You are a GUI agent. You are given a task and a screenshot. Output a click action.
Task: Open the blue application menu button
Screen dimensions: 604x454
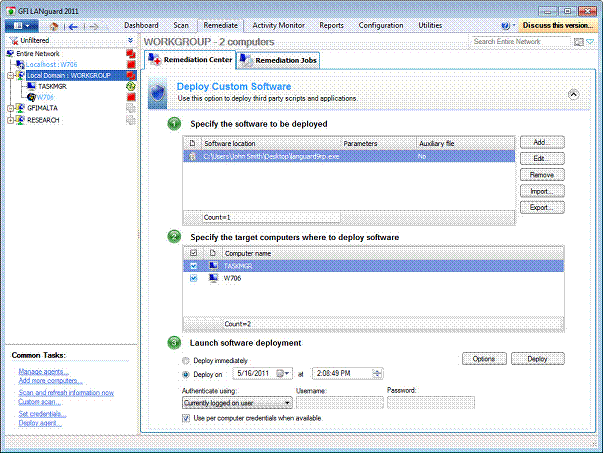click(x=22, y=26)
